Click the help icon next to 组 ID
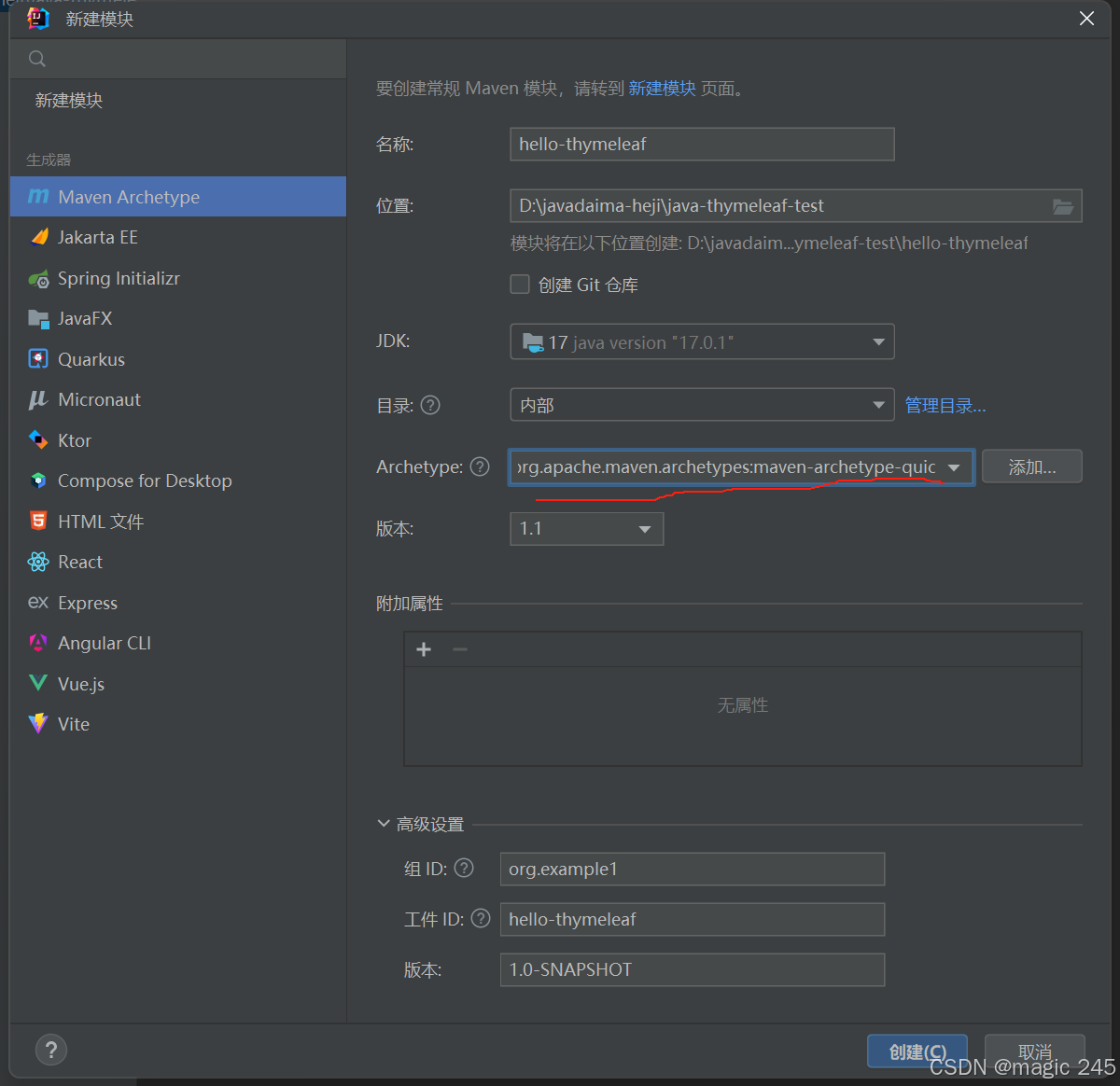This screenshot has width=1120, height=1086. coord(464,868)
